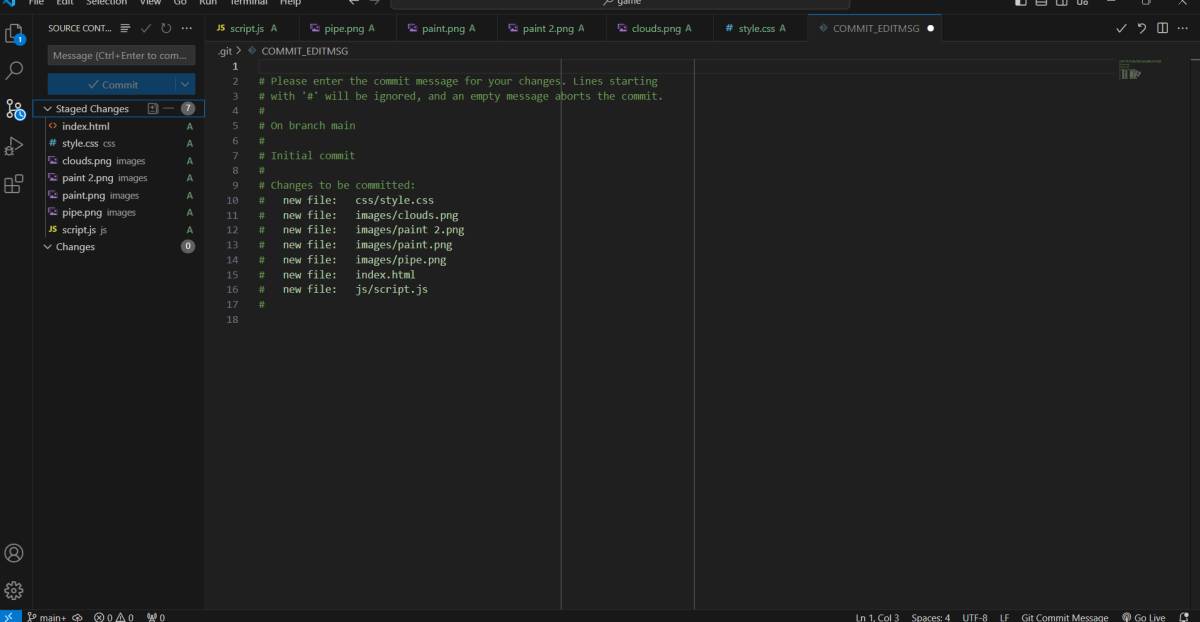Screen dimensions: 1200x622
Task: Split the editor to the right
Action: (1162, 28)
